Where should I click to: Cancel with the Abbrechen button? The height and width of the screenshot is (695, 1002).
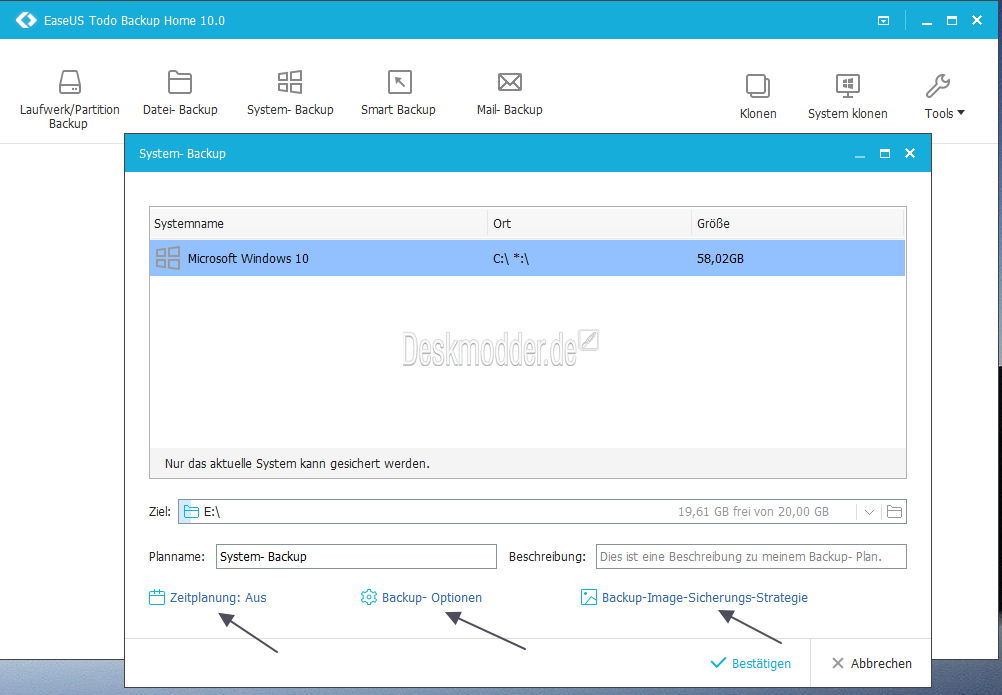click(x=872, y=663)
